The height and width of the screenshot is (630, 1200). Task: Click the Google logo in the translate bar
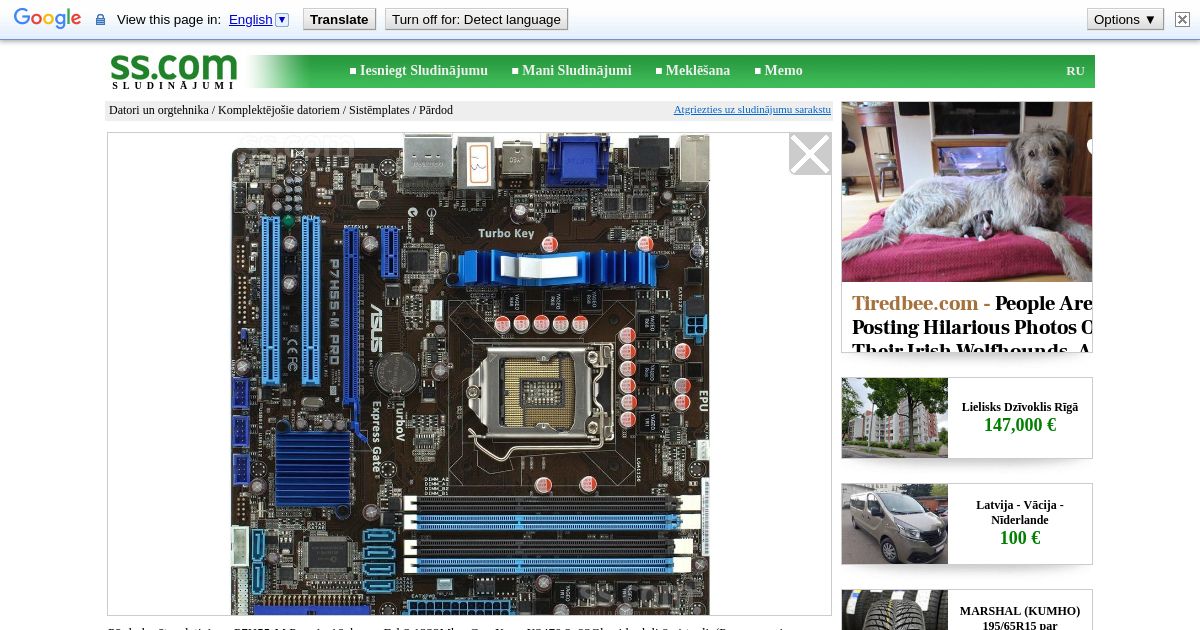point(47,19)
